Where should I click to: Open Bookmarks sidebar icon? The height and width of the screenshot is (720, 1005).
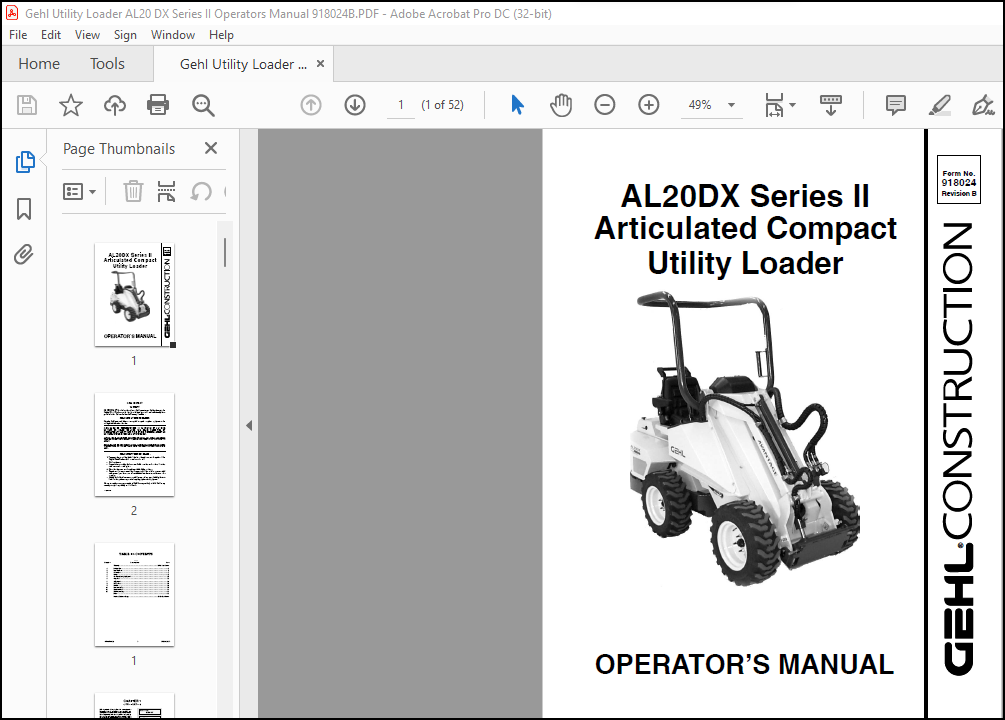click(x=24, y=208)
